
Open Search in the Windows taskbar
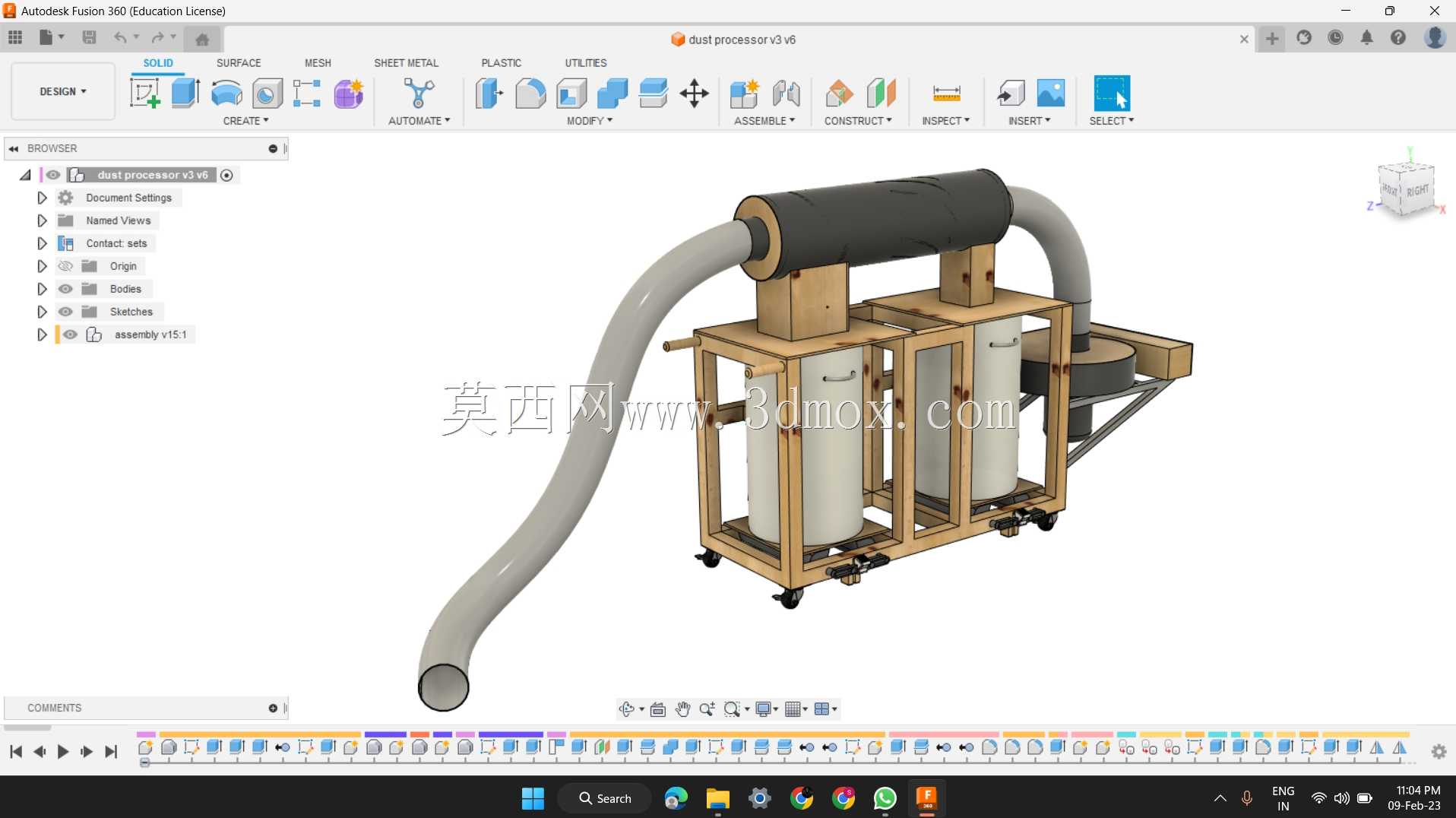(x=605, y=798)
